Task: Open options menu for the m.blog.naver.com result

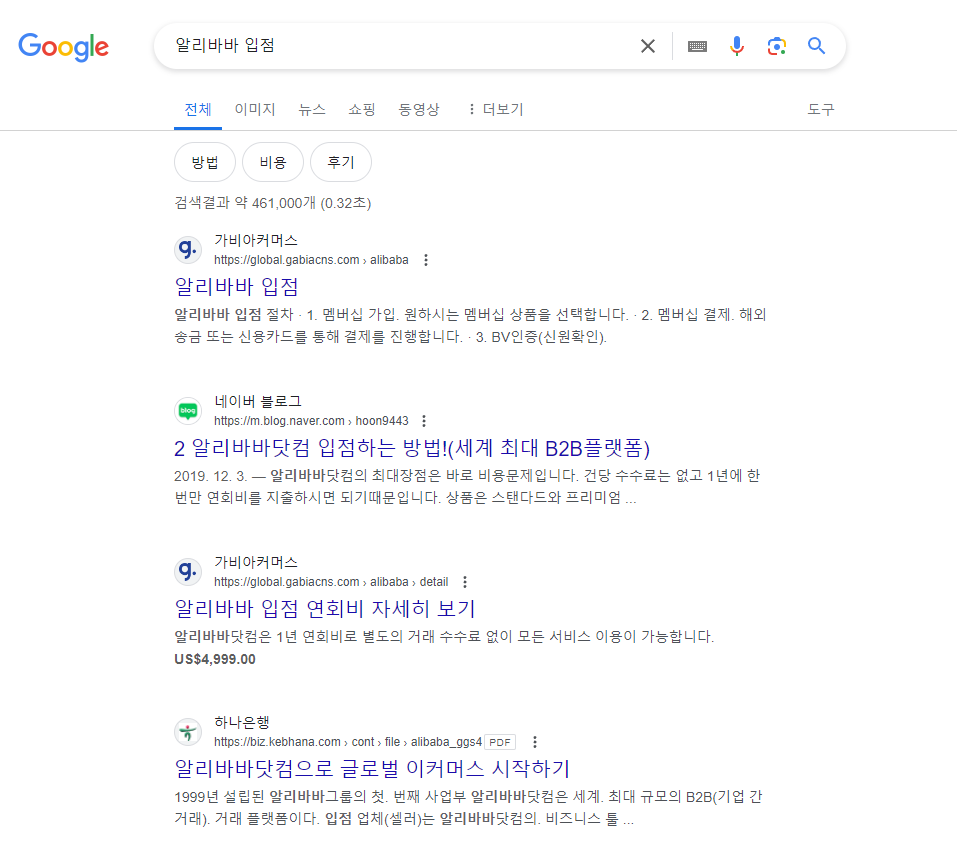Action: [x=424, y=421]
